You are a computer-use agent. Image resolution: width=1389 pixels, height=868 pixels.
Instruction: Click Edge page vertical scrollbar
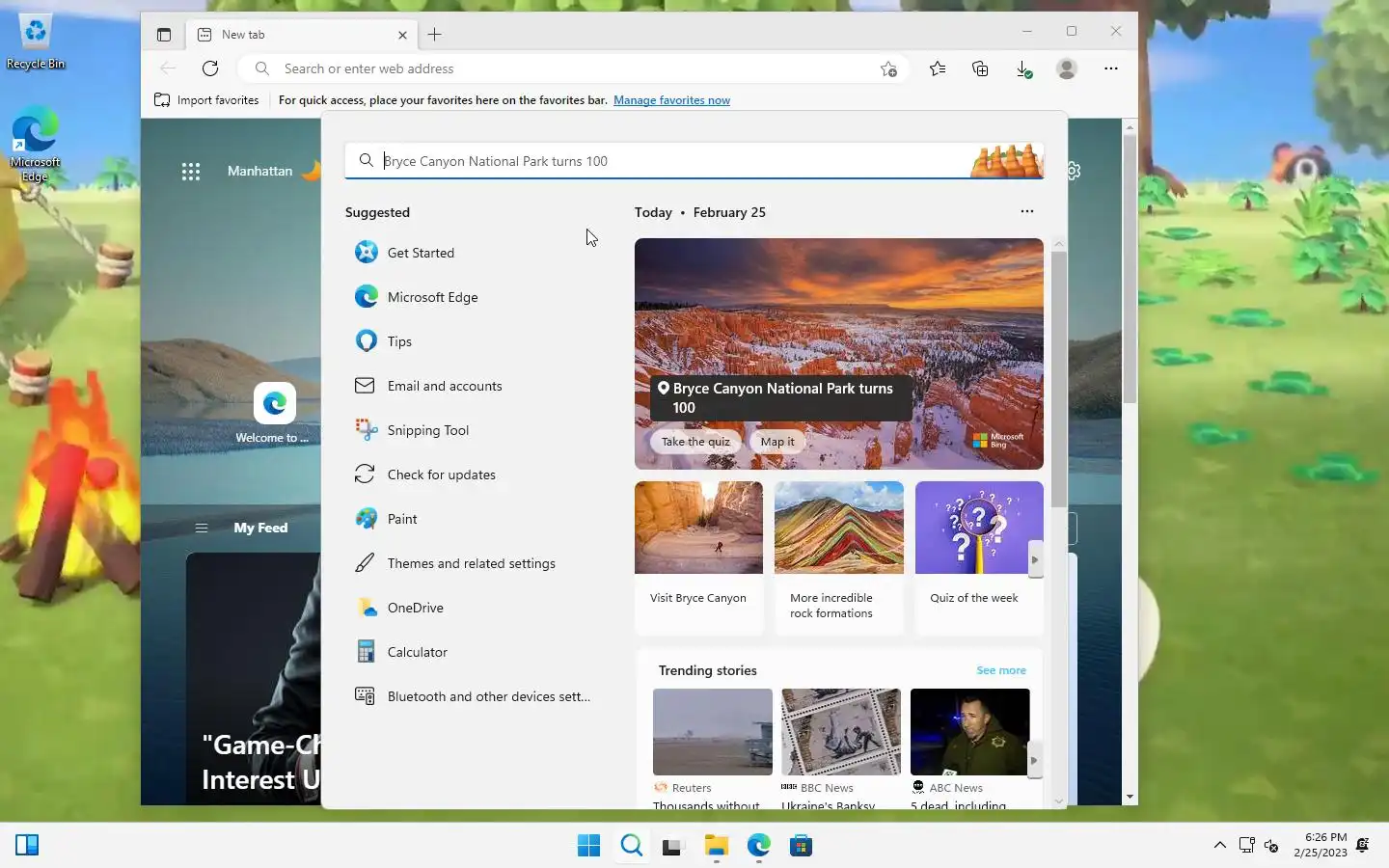pyautogui.click(x=1130, y=268)
